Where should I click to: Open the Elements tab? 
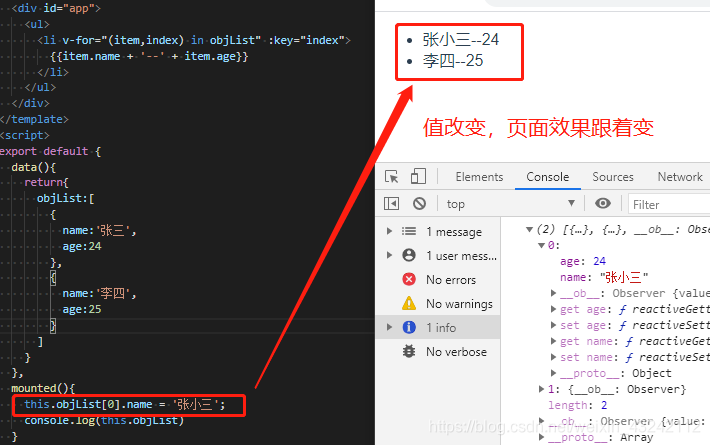(479, 177)
